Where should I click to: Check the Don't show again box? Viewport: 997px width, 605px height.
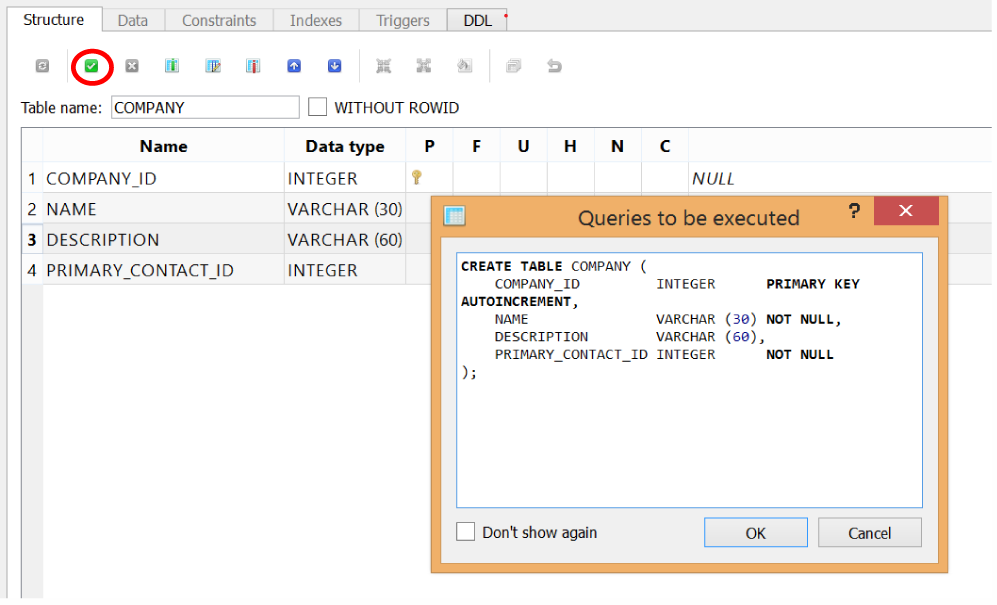click(466, 532)
